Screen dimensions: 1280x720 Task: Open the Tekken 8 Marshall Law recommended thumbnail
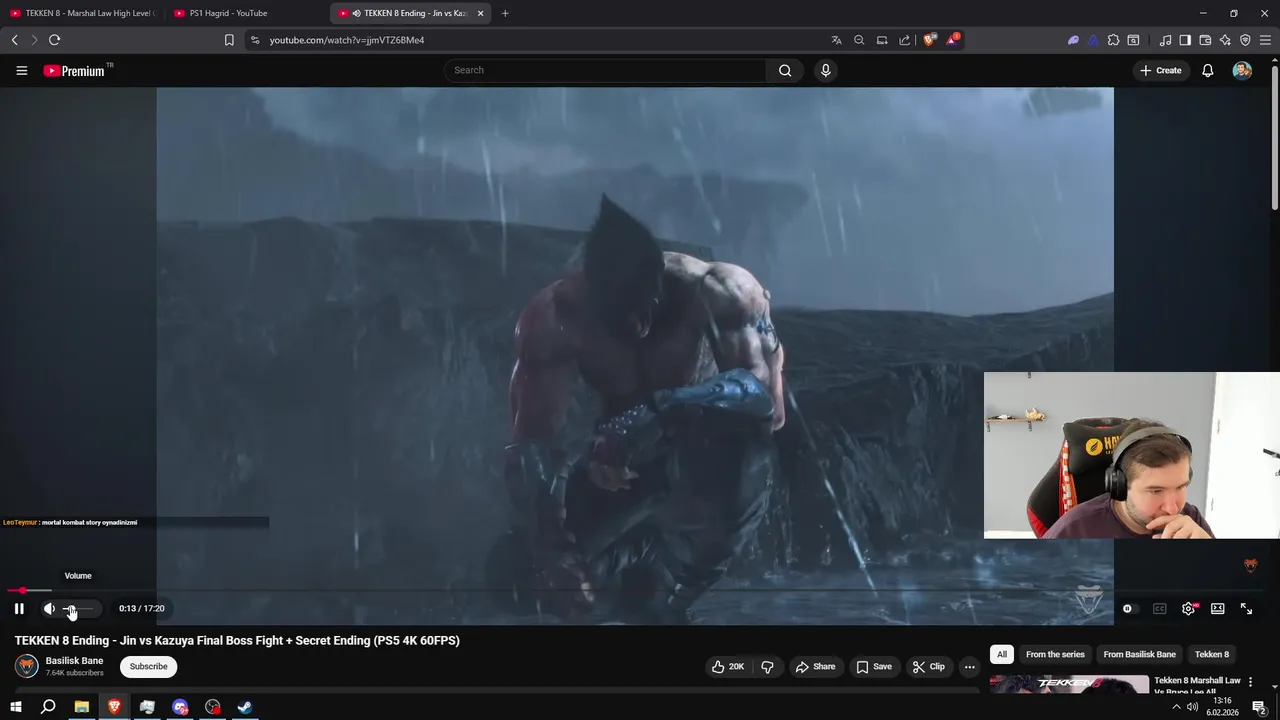point(1069,684)
